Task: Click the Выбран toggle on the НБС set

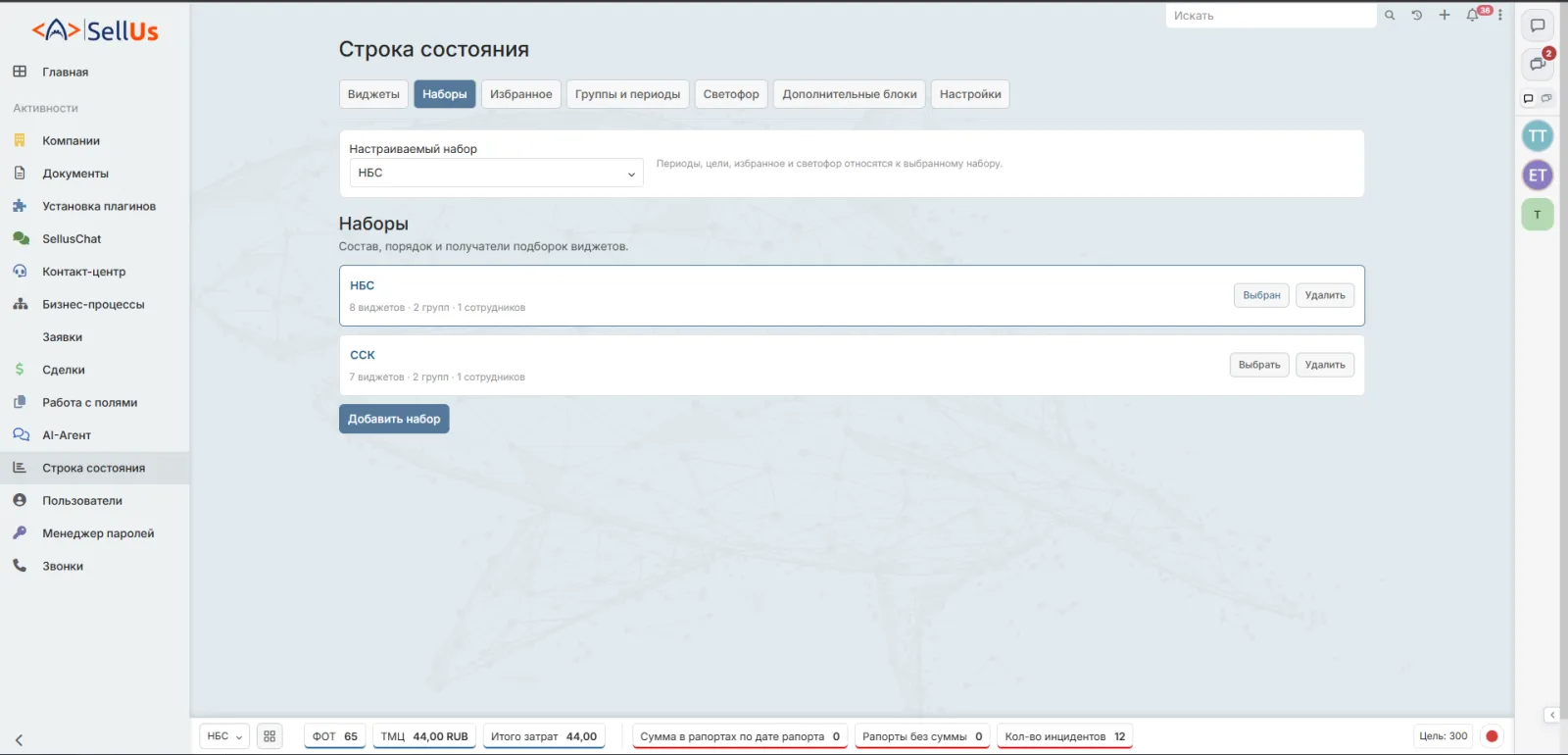Action: (1261, 295)
